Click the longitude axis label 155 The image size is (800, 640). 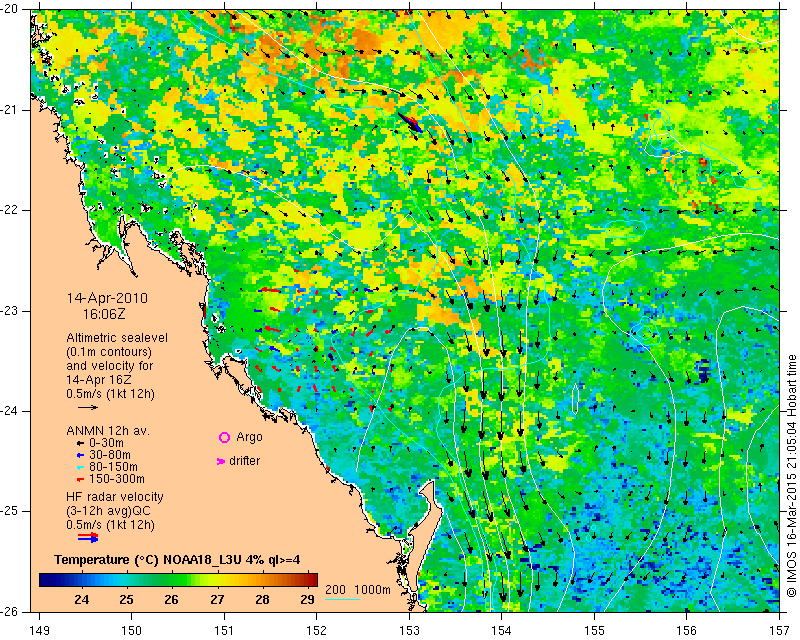click(594, 631)
